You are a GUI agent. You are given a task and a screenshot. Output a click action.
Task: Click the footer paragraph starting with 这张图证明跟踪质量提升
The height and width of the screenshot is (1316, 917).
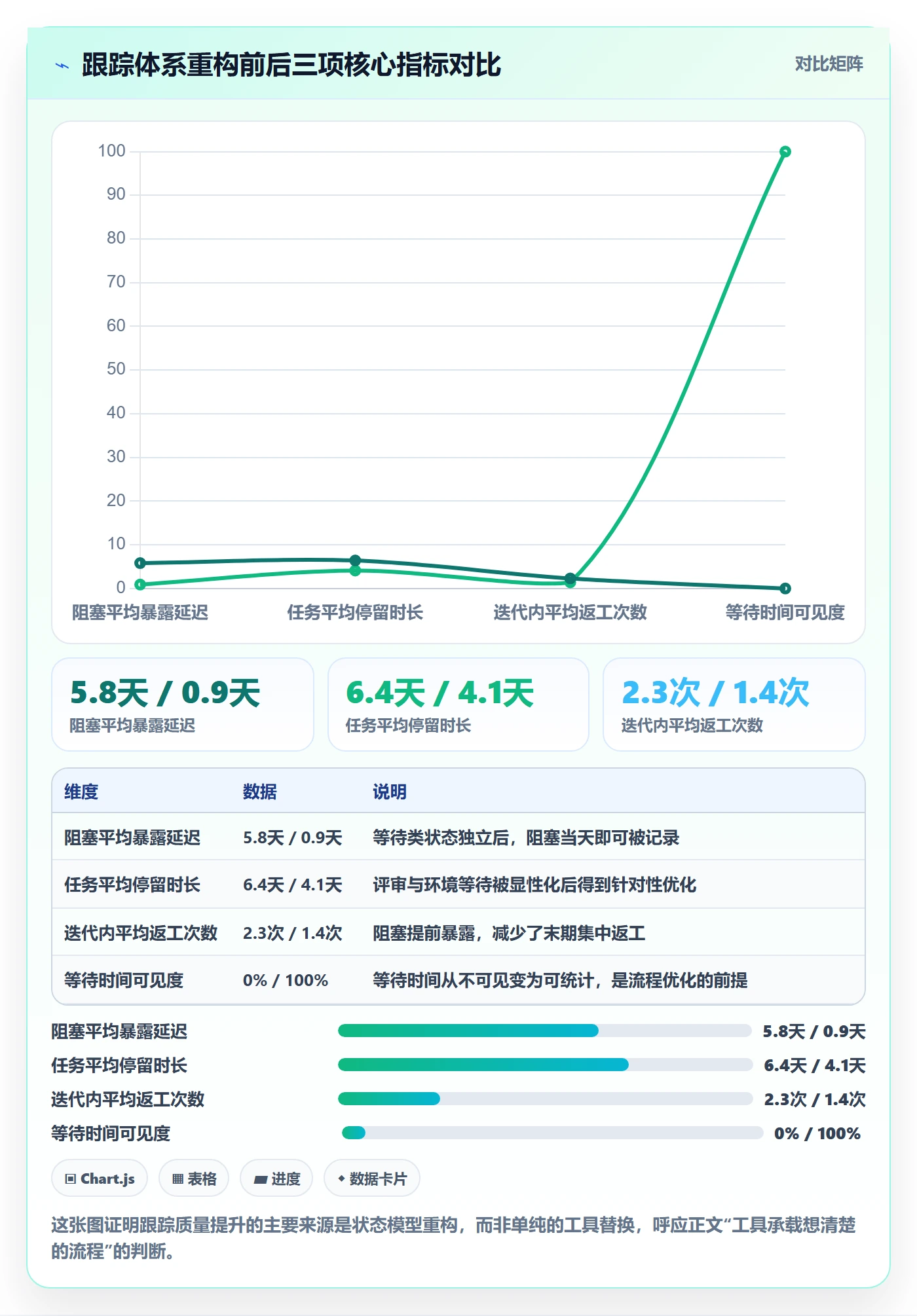(453, 1237)
